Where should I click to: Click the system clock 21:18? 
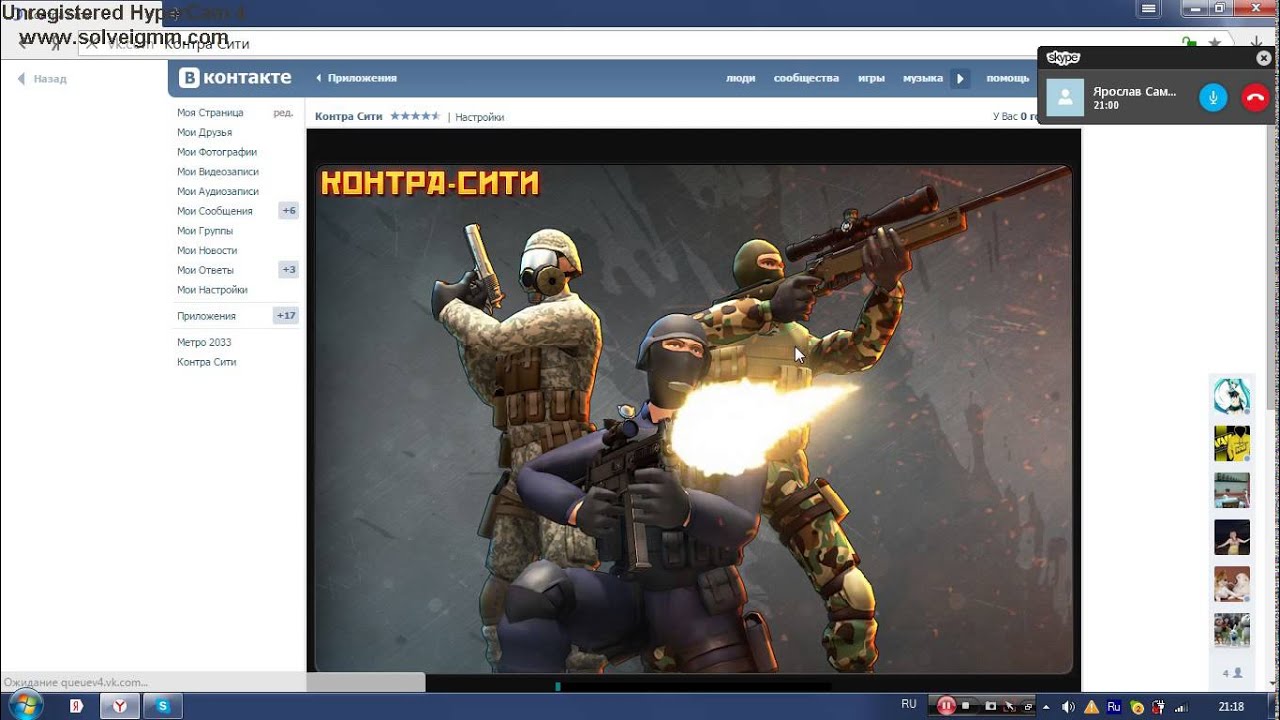(x=1231, y=707)
